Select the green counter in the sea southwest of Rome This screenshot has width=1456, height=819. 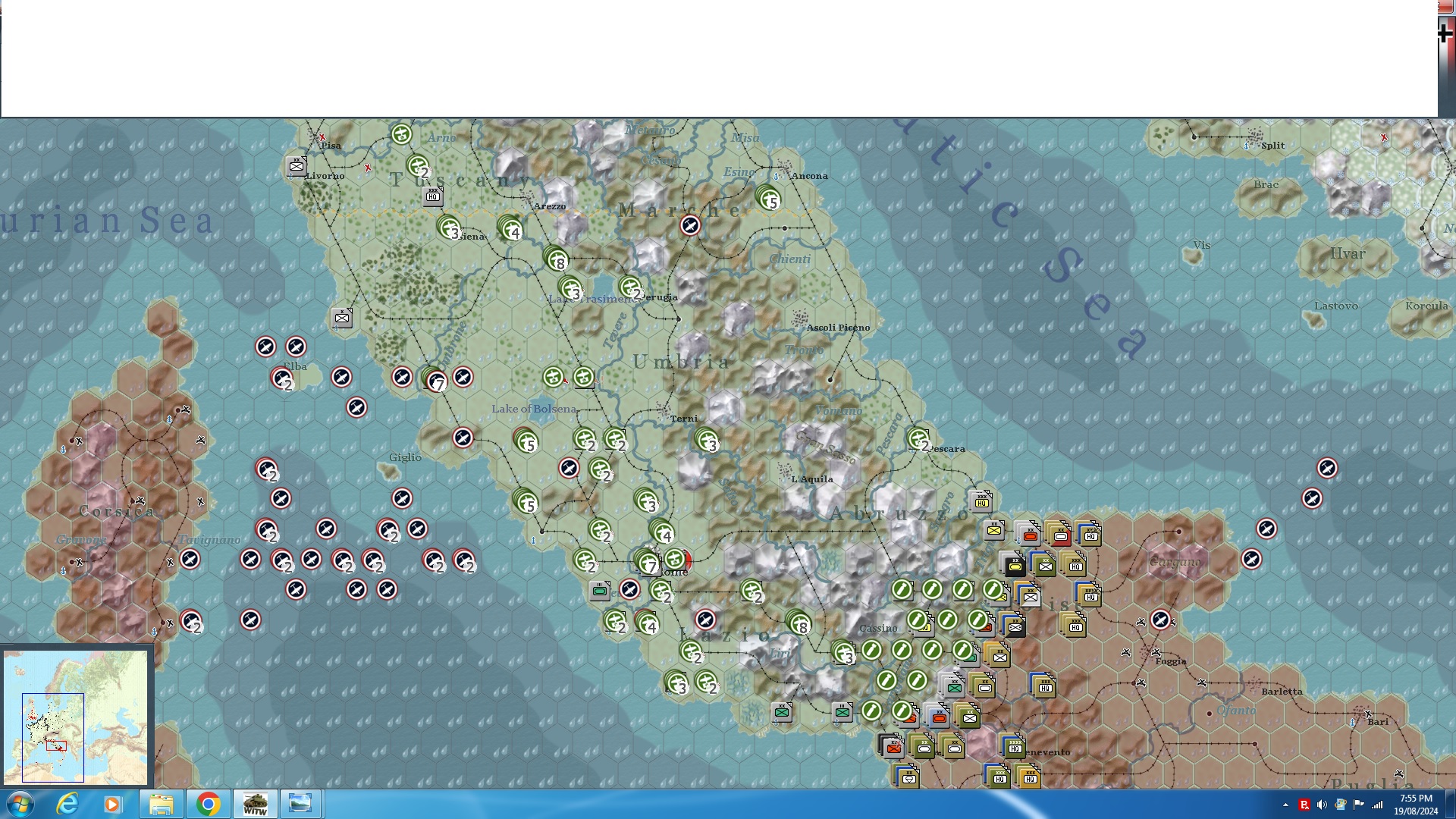click(600, 590)
